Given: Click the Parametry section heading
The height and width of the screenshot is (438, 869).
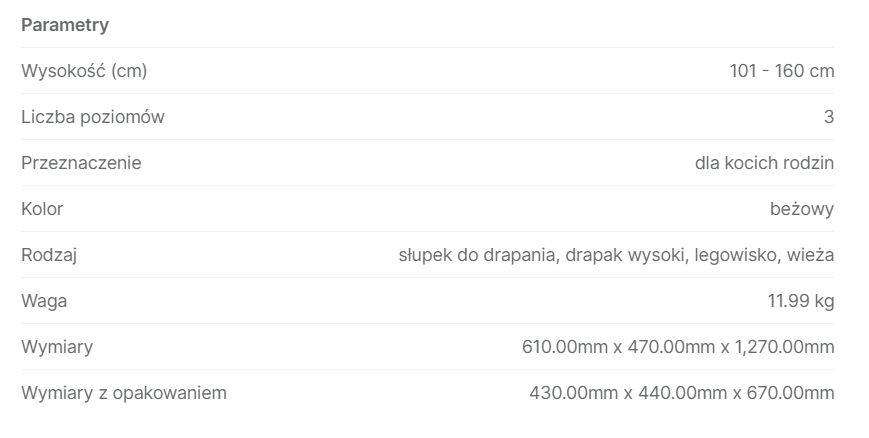Looking at the screenshot, I should (x=65, y=25).
